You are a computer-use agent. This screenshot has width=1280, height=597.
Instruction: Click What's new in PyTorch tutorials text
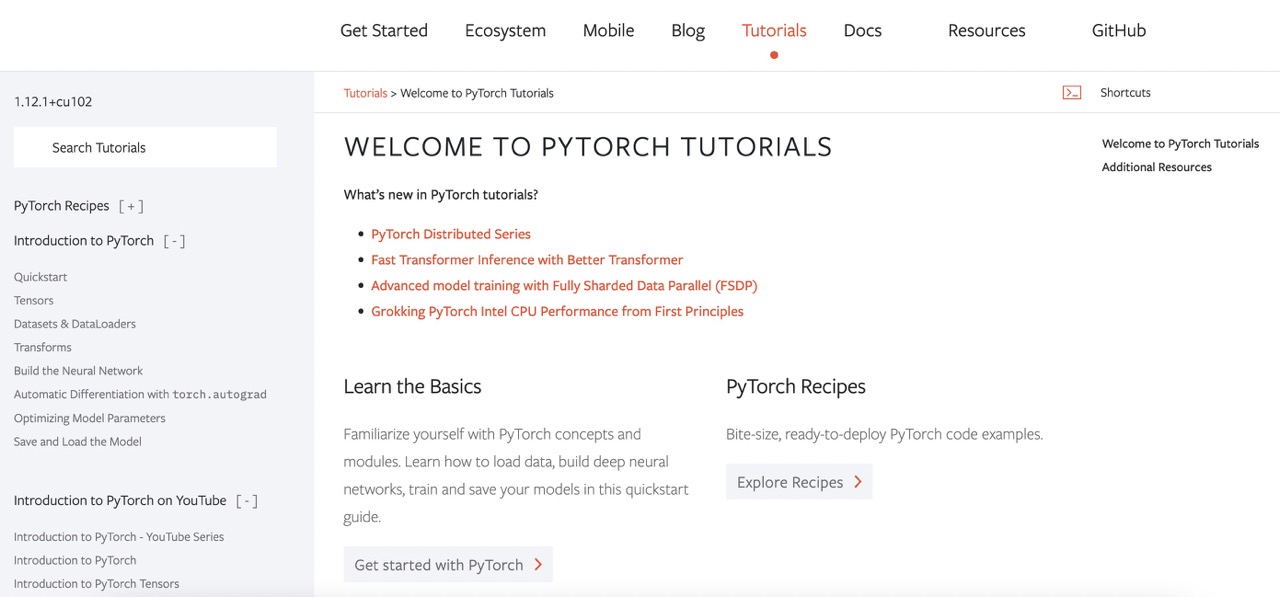tap(441, 195)
